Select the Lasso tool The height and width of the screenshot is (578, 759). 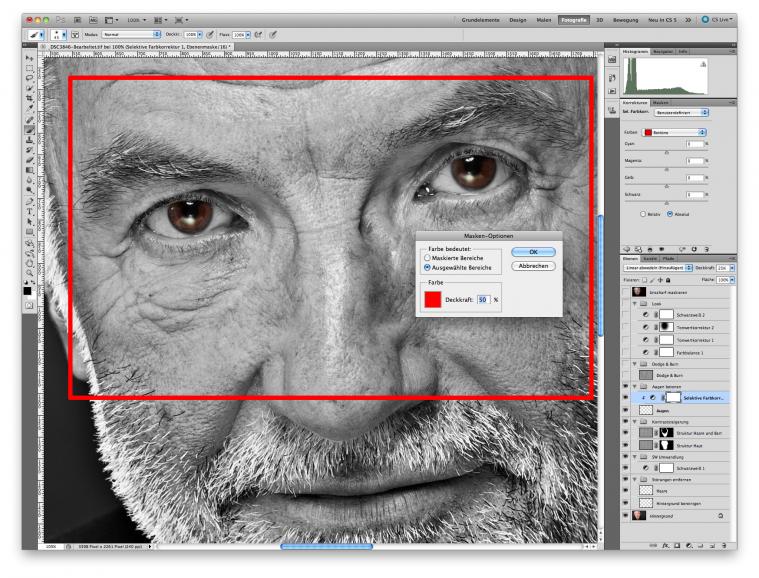29,78
